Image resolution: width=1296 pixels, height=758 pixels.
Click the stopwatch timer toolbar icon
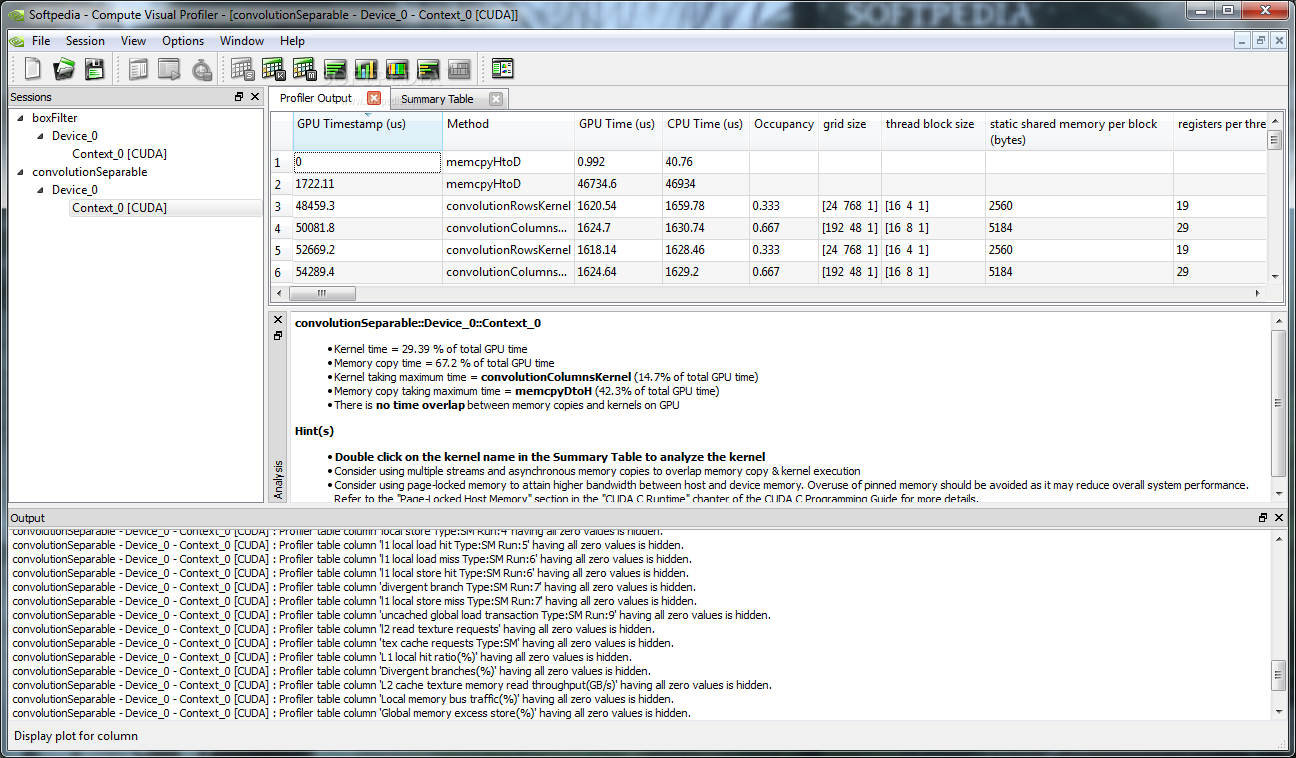(202, 69)
